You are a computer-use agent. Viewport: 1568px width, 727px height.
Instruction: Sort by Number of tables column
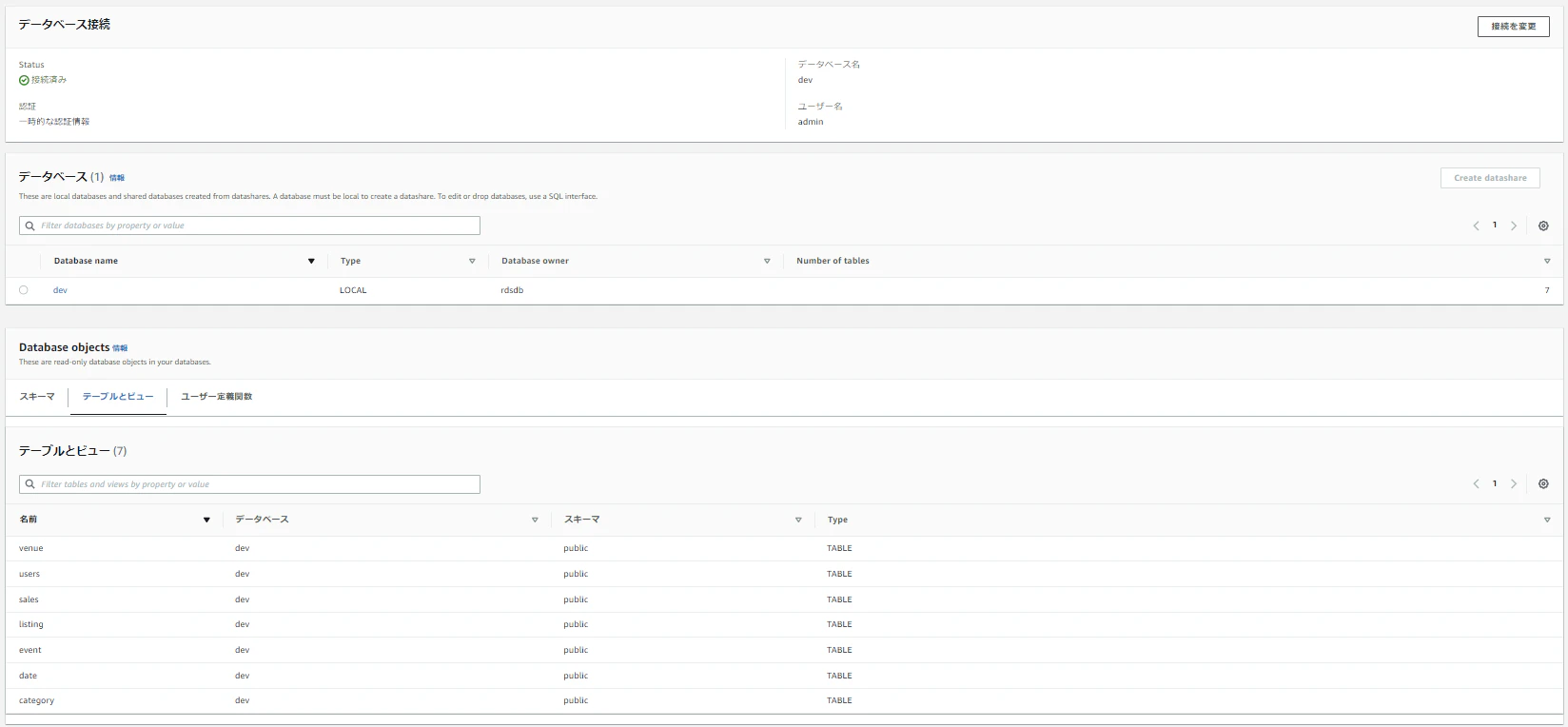pos(1547,261)
